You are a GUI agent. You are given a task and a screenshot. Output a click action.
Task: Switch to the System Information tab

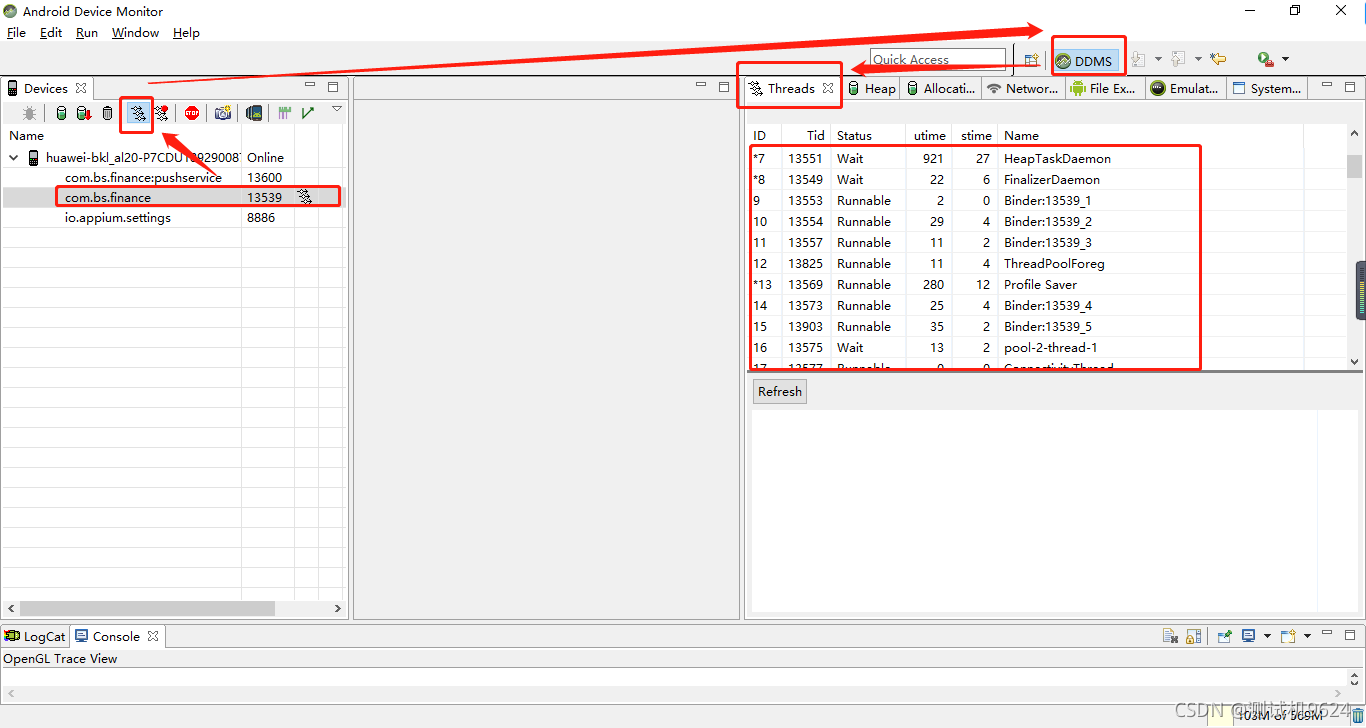pyautogui.click(x=1267, y=88)
